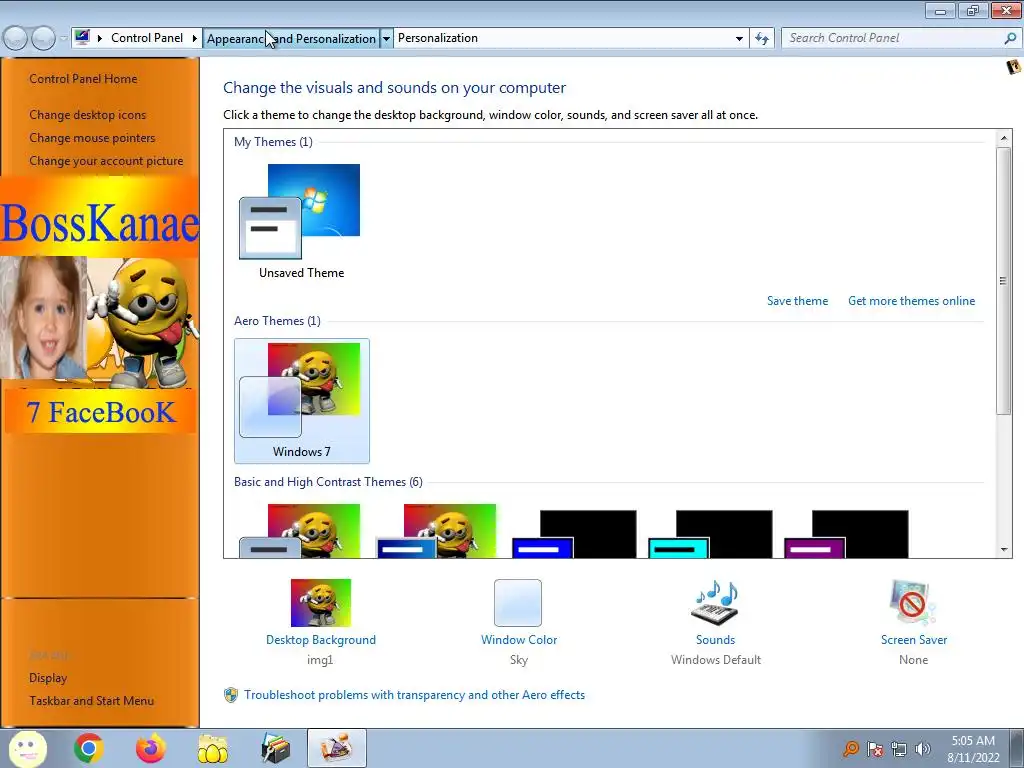Select the high contrast theme with cyan window
The height and width of the screenshot is (768, 1024).
[x=710, y=534]
